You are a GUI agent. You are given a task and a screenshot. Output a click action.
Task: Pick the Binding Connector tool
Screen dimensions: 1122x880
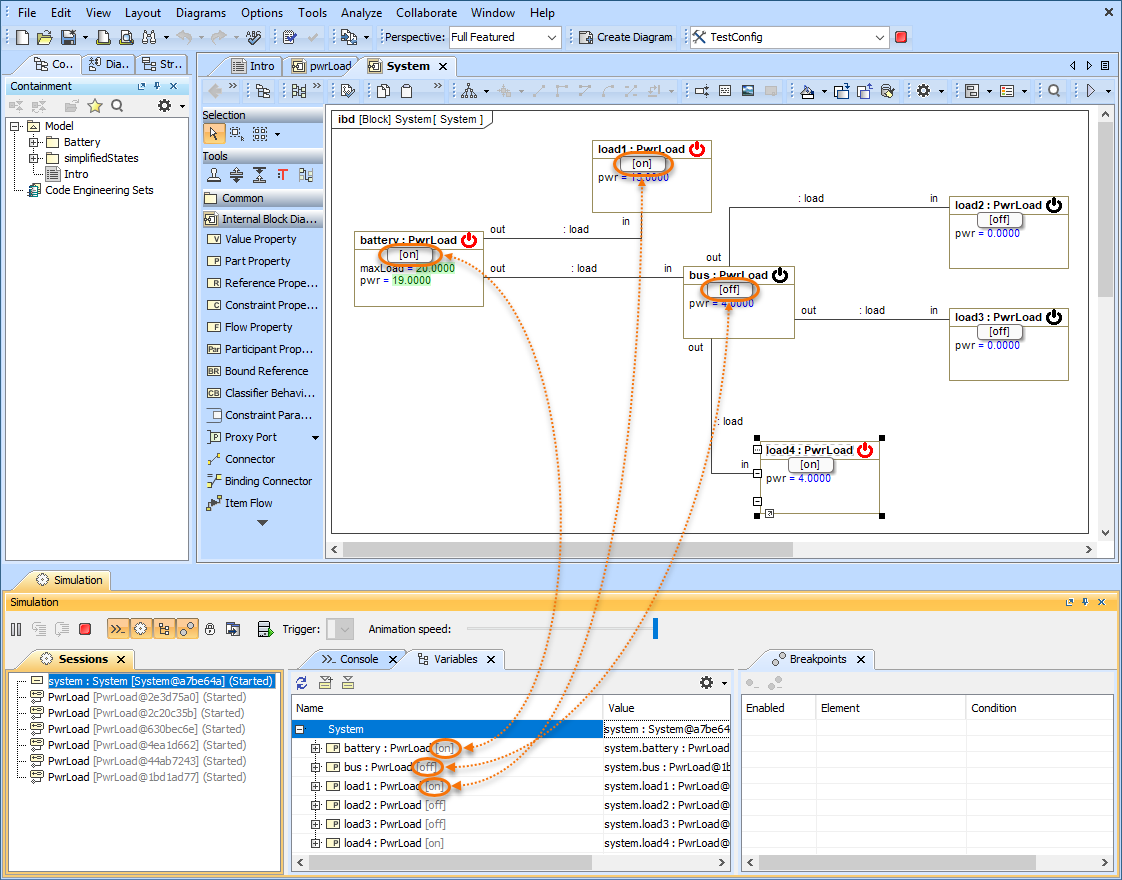point(268,481)
